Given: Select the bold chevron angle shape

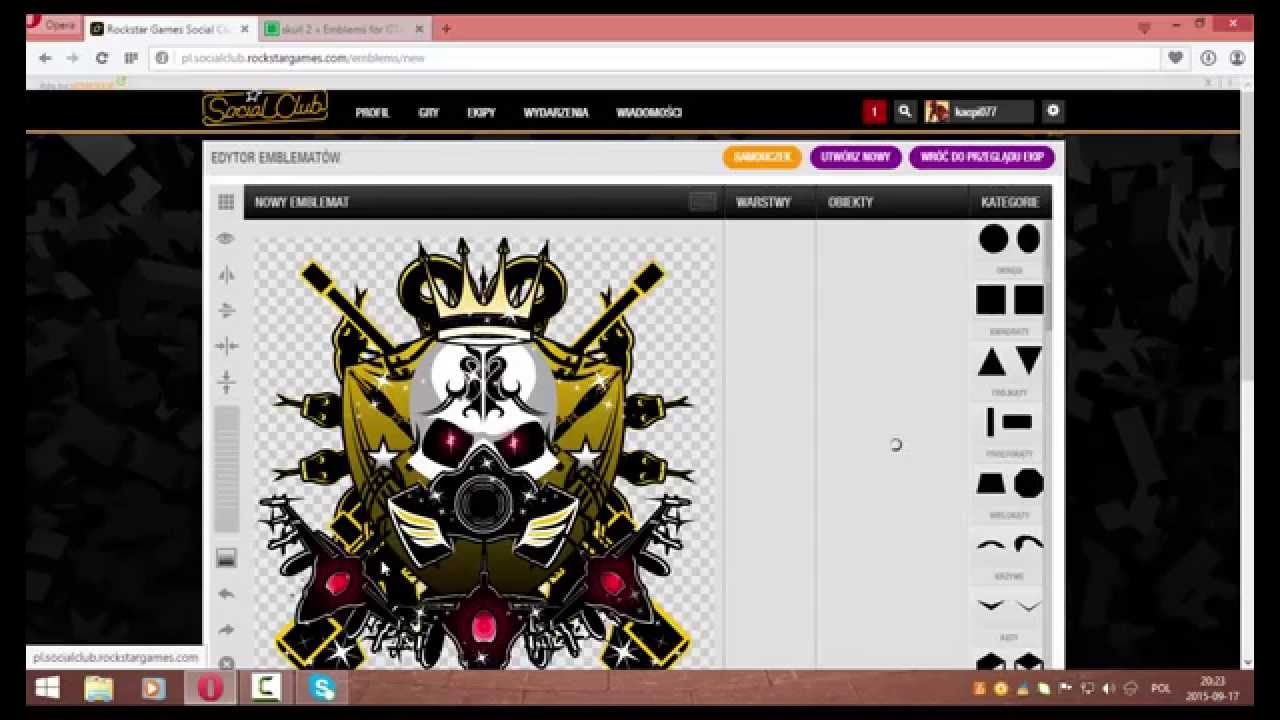Looking at the screenshot, I should tap(991, 606).
